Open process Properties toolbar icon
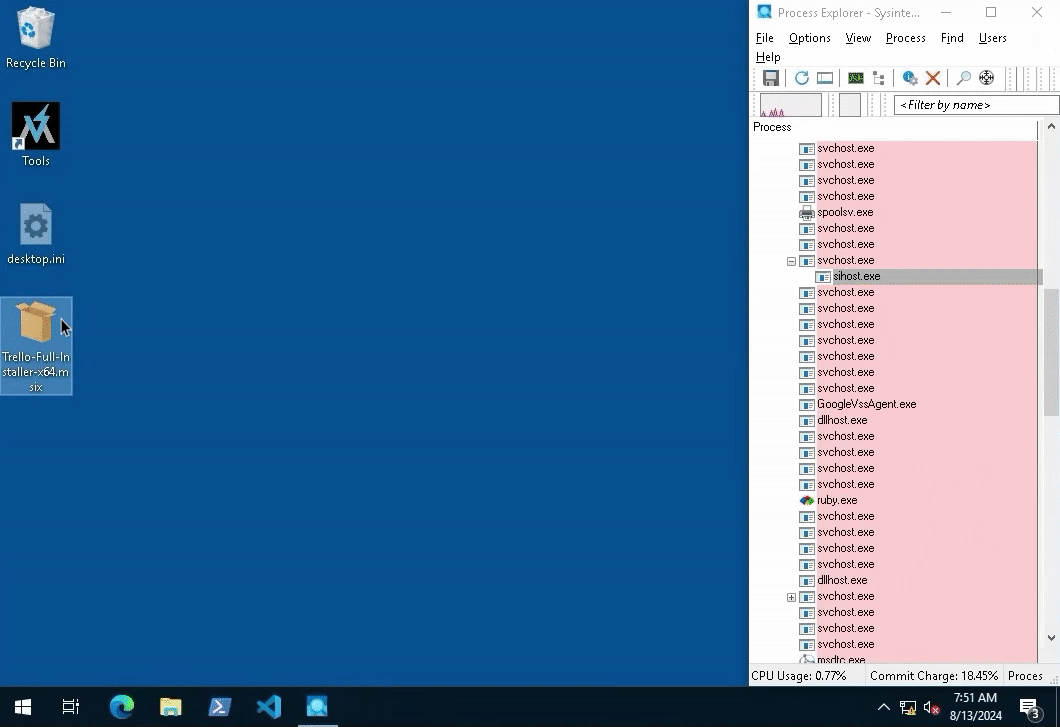1060x727 pixels. point(910,78)
